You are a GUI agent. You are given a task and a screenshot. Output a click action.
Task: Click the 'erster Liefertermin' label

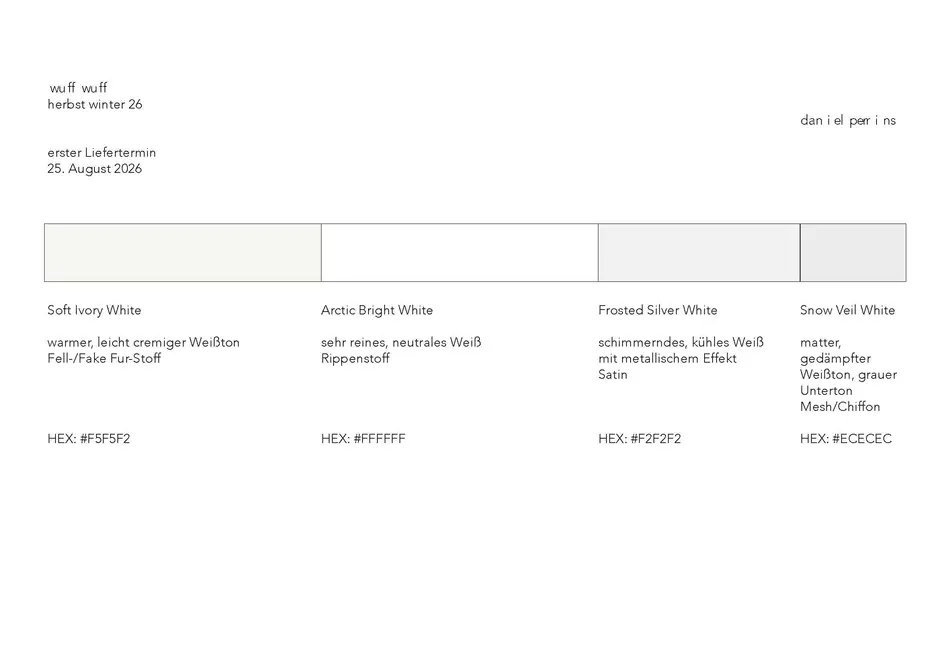pyautogui.click(x=102, y=152)
